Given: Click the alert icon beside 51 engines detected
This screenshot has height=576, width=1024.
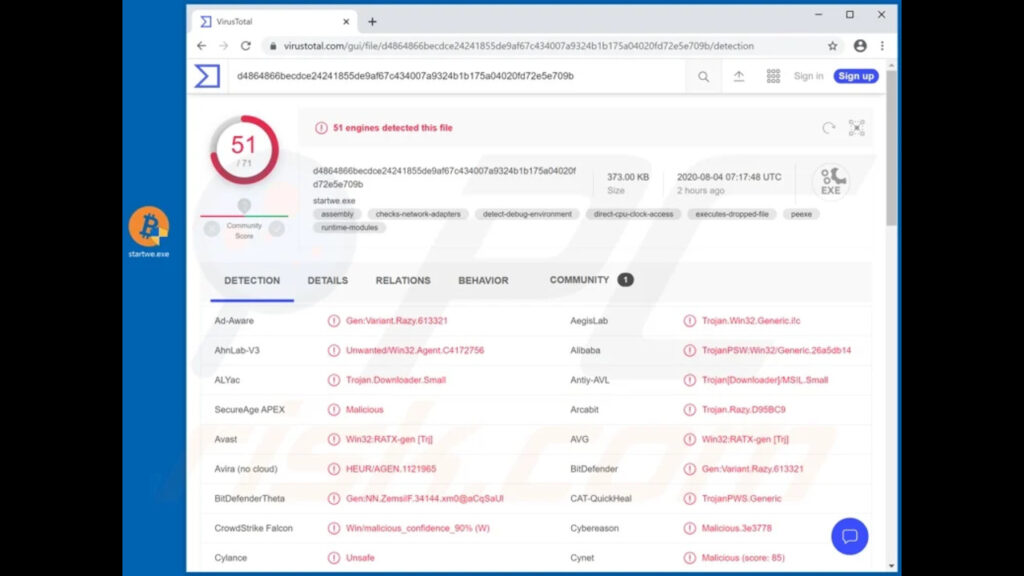Looking at the screenshot, I should pos(321,128).
